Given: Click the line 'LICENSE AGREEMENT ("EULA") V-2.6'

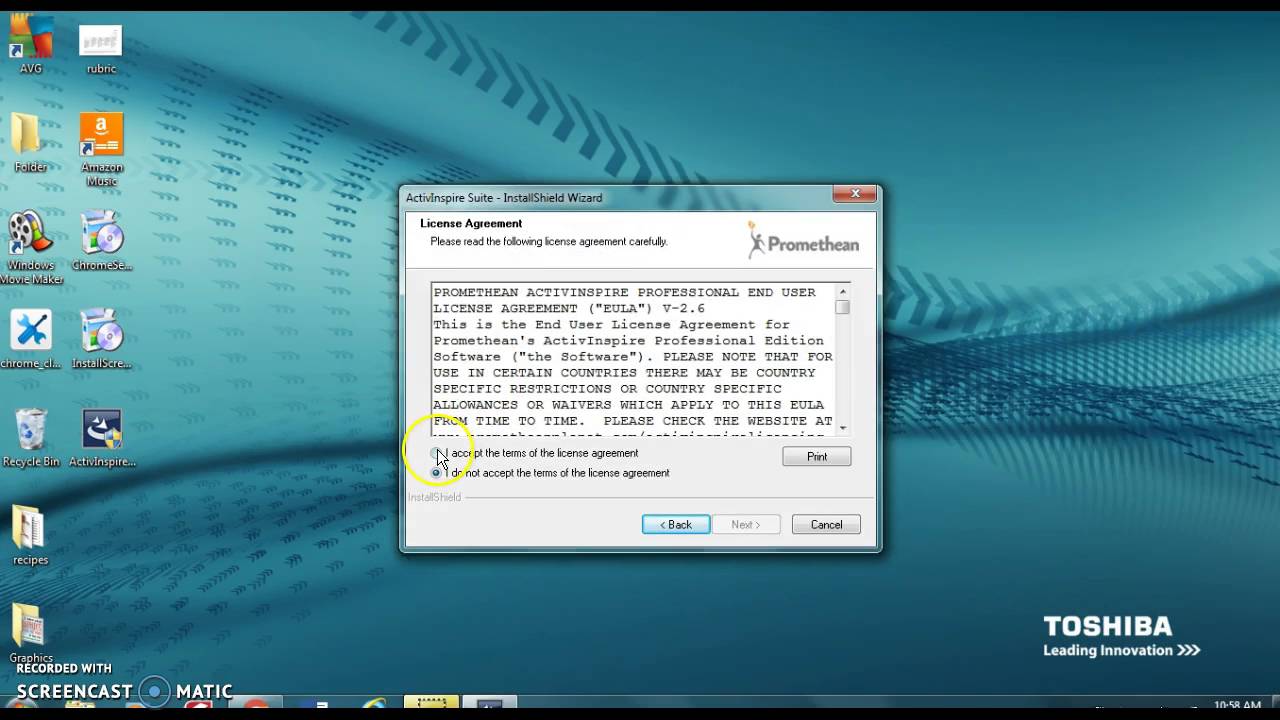Looking at the screenshot, I should tap(569, 309).
